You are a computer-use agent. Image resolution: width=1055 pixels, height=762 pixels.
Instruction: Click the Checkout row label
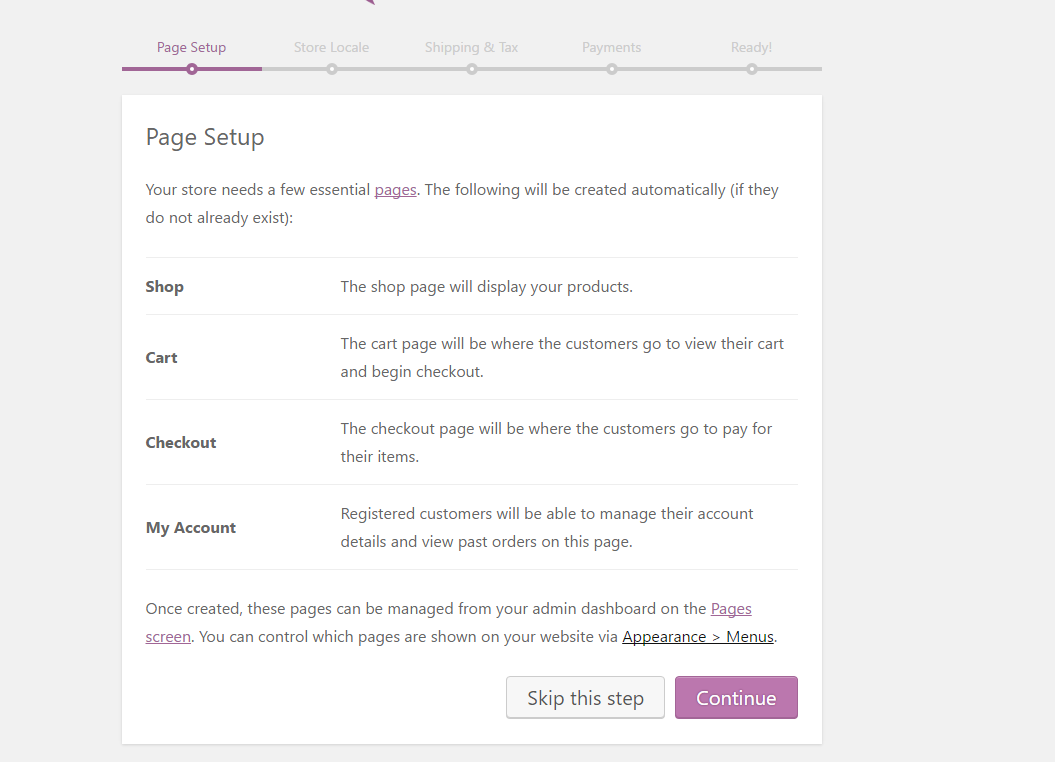181,443
